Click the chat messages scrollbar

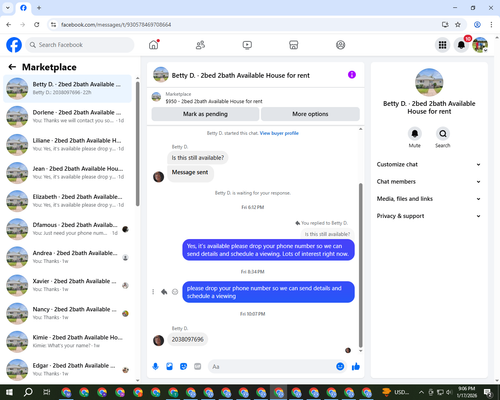coord(360,265)
